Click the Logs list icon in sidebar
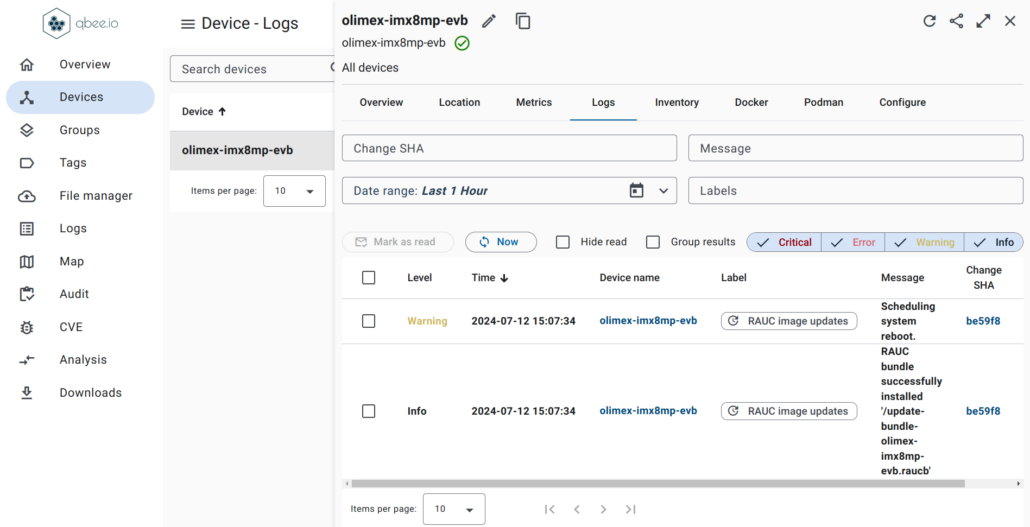 (26, 229)
